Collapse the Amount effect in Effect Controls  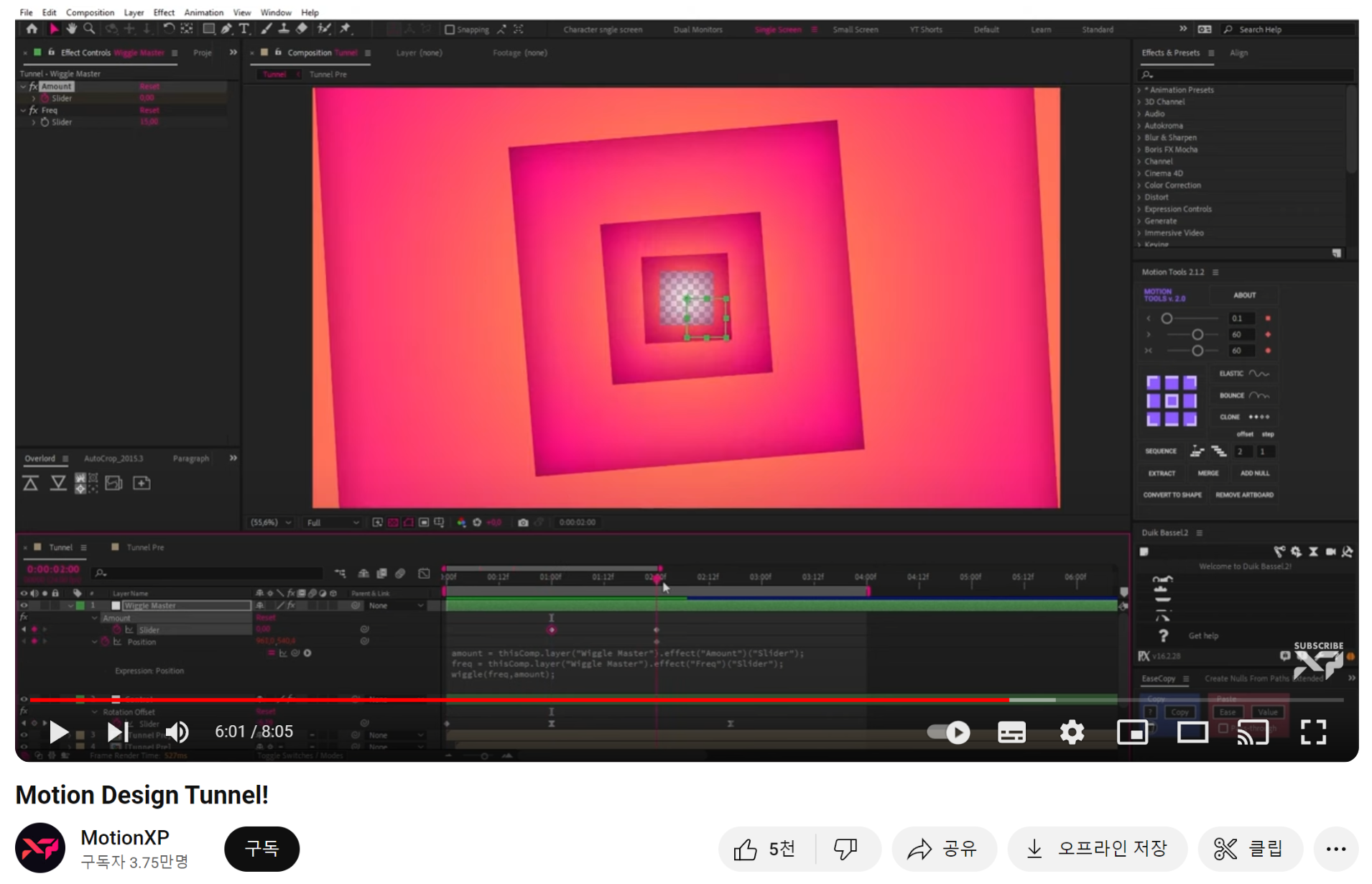[23, 86]
